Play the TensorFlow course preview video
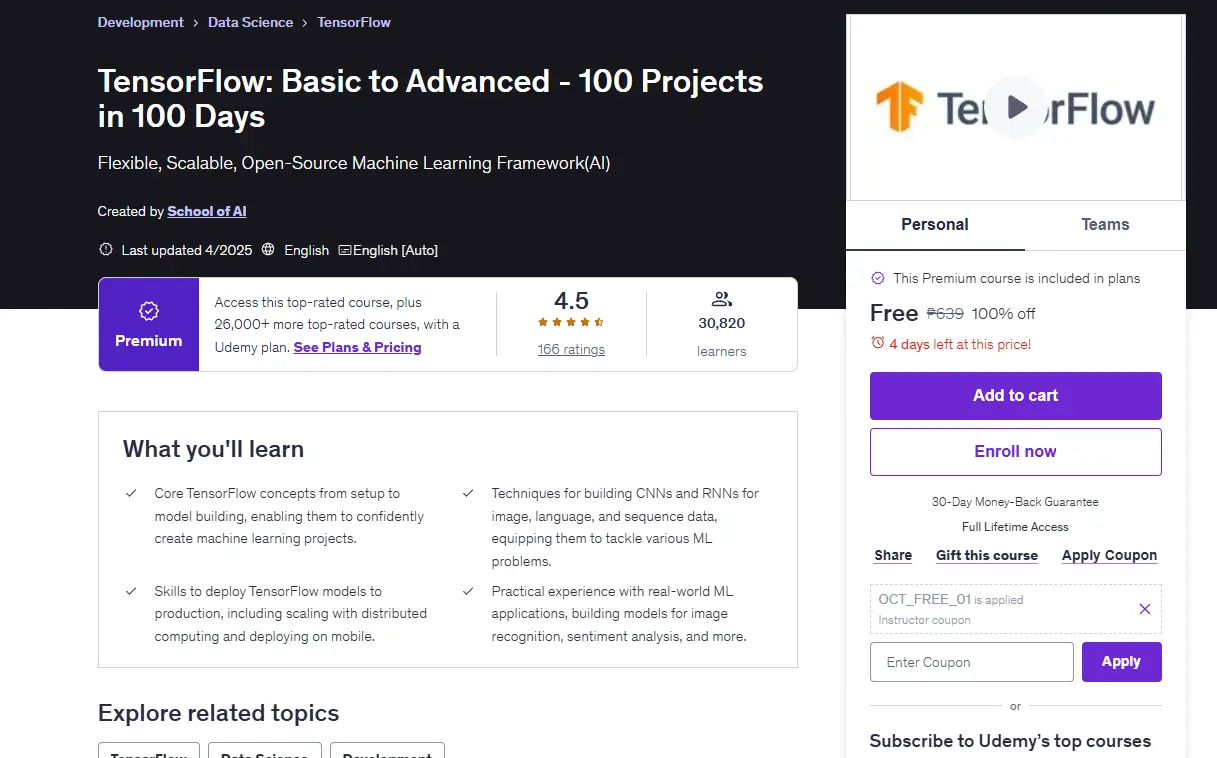1217x758 pixels. pos(1016,107)
